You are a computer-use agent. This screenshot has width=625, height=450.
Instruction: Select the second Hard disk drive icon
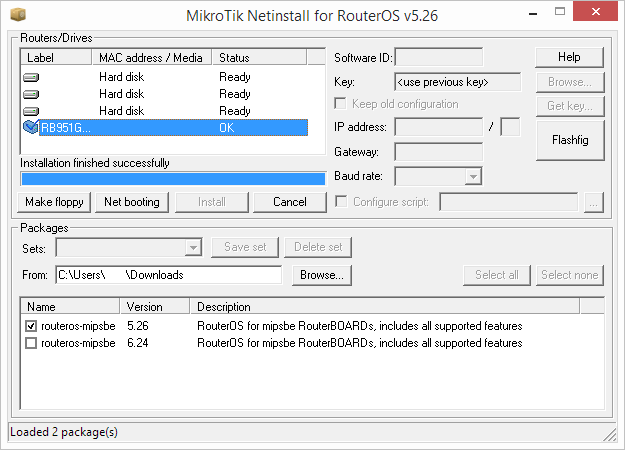point(31,94)
